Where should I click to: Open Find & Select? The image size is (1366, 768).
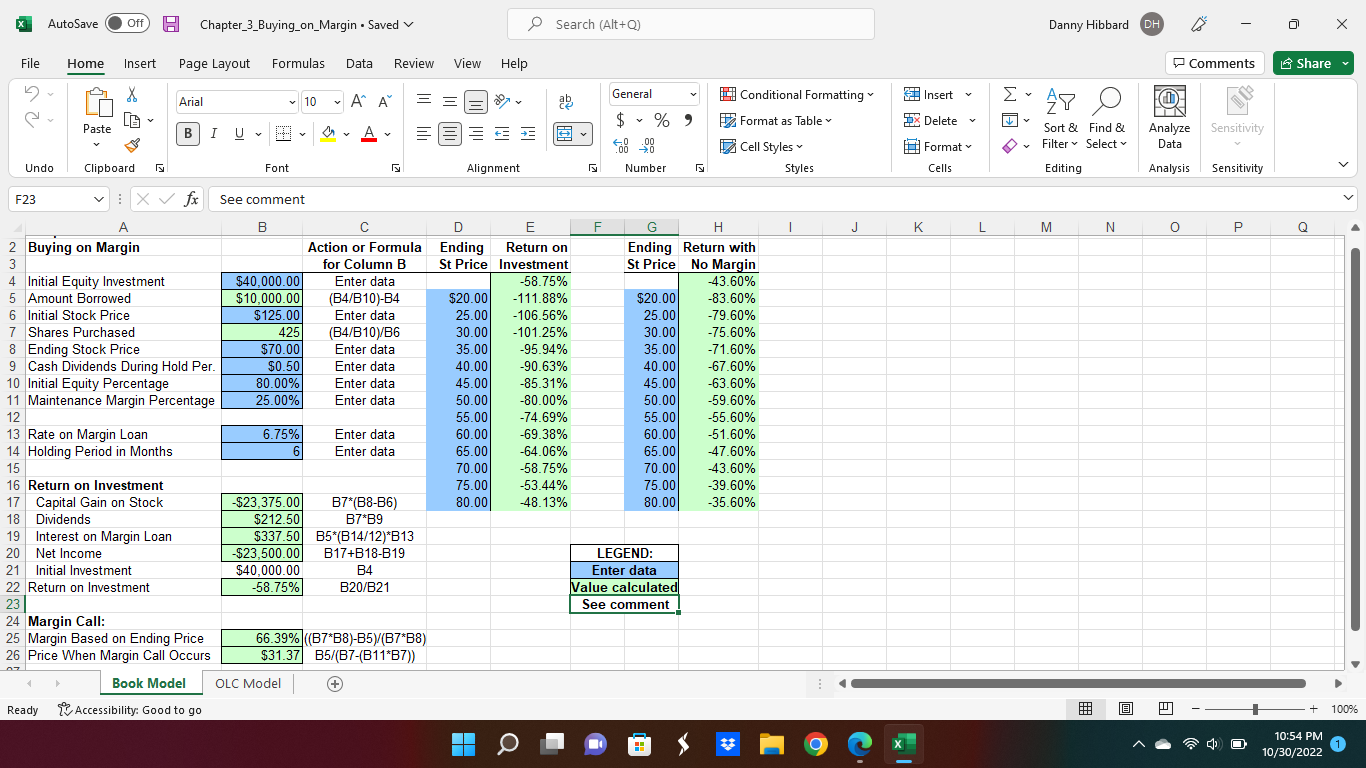point(1107,120)
